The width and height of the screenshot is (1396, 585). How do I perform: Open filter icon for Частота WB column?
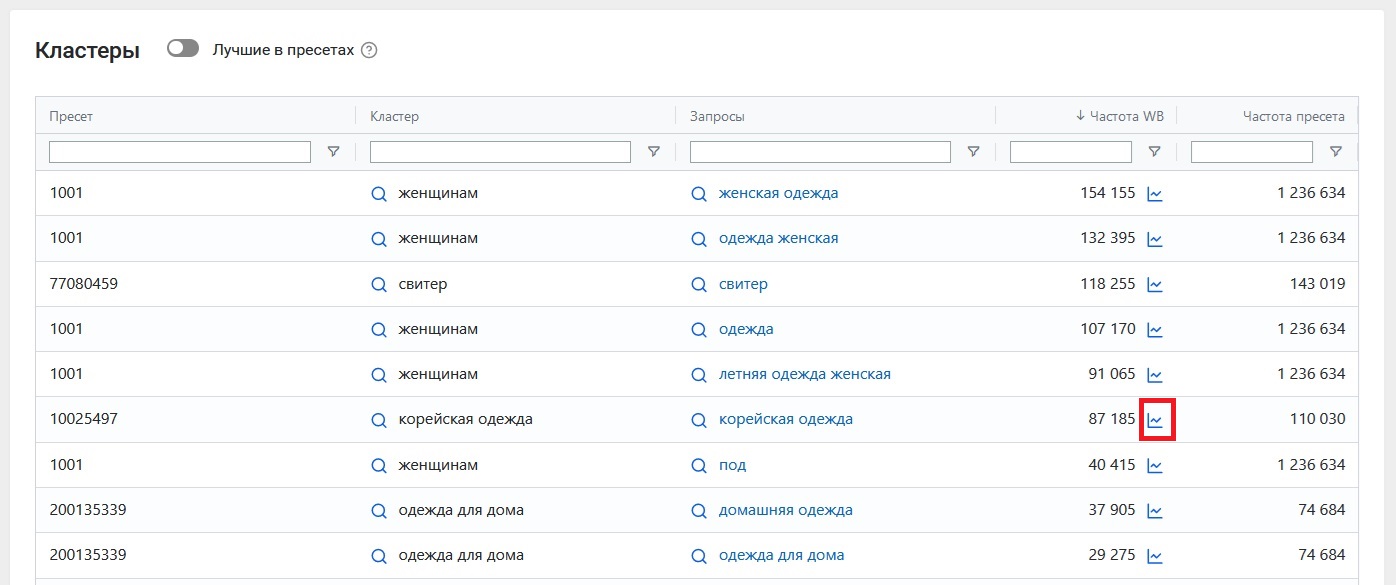(x=1154, y=152)
